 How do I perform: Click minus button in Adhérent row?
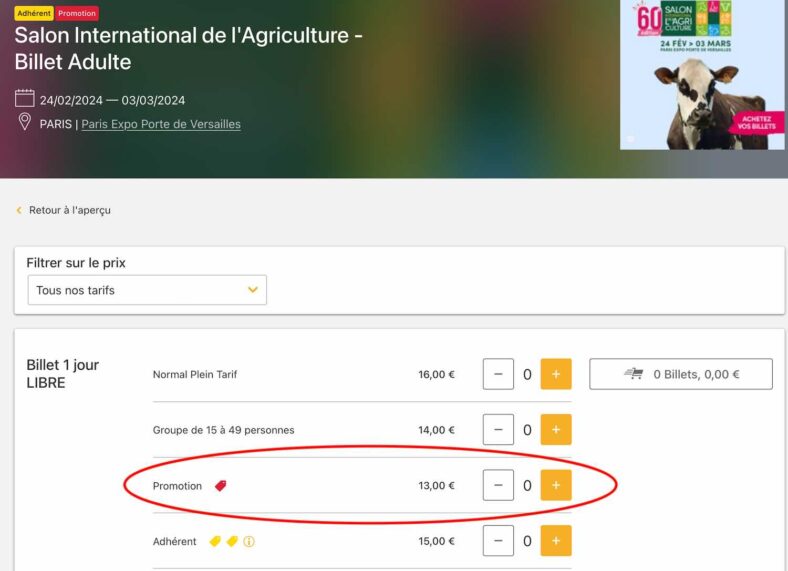(498, 541)
